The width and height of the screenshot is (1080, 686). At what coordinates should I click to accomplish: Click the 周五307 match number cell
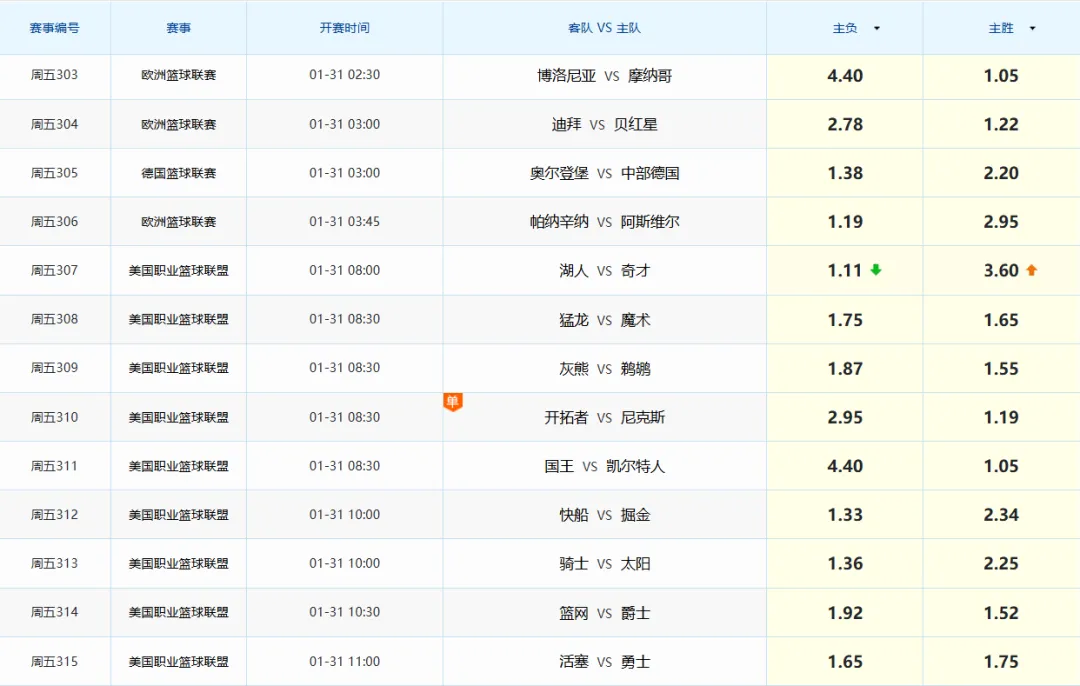[x=55, y=271]
